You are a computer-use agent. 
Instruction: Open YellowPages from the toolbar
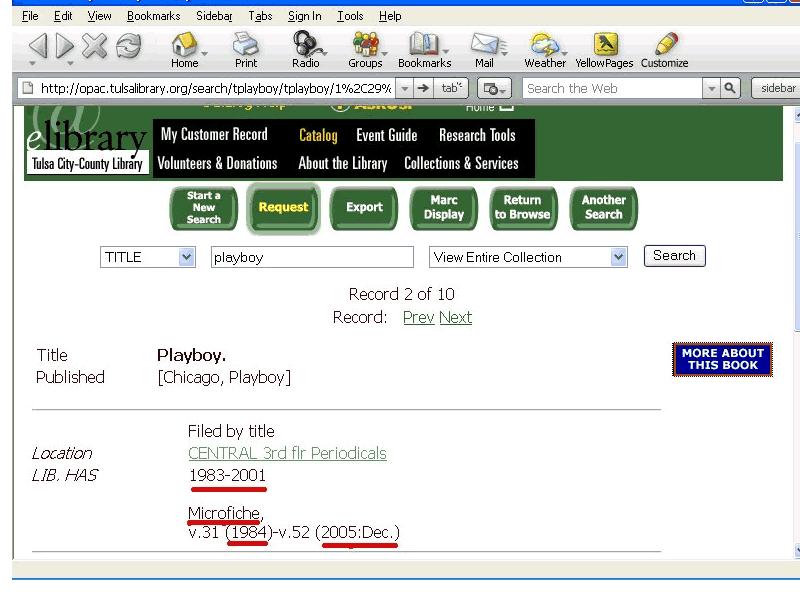pos(604,50)
